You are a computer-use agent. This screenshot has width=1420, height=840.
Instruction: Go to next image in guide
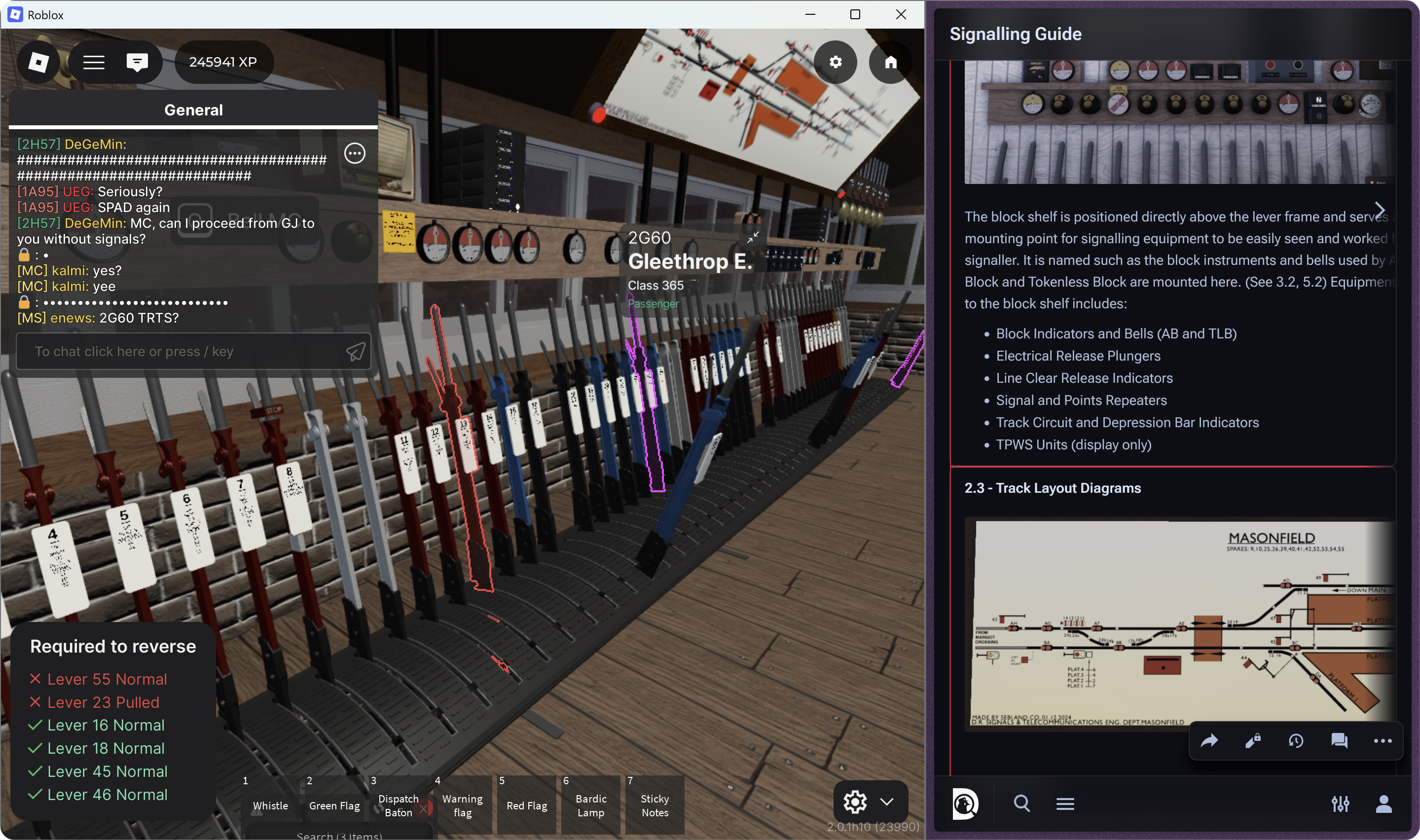1380,210
